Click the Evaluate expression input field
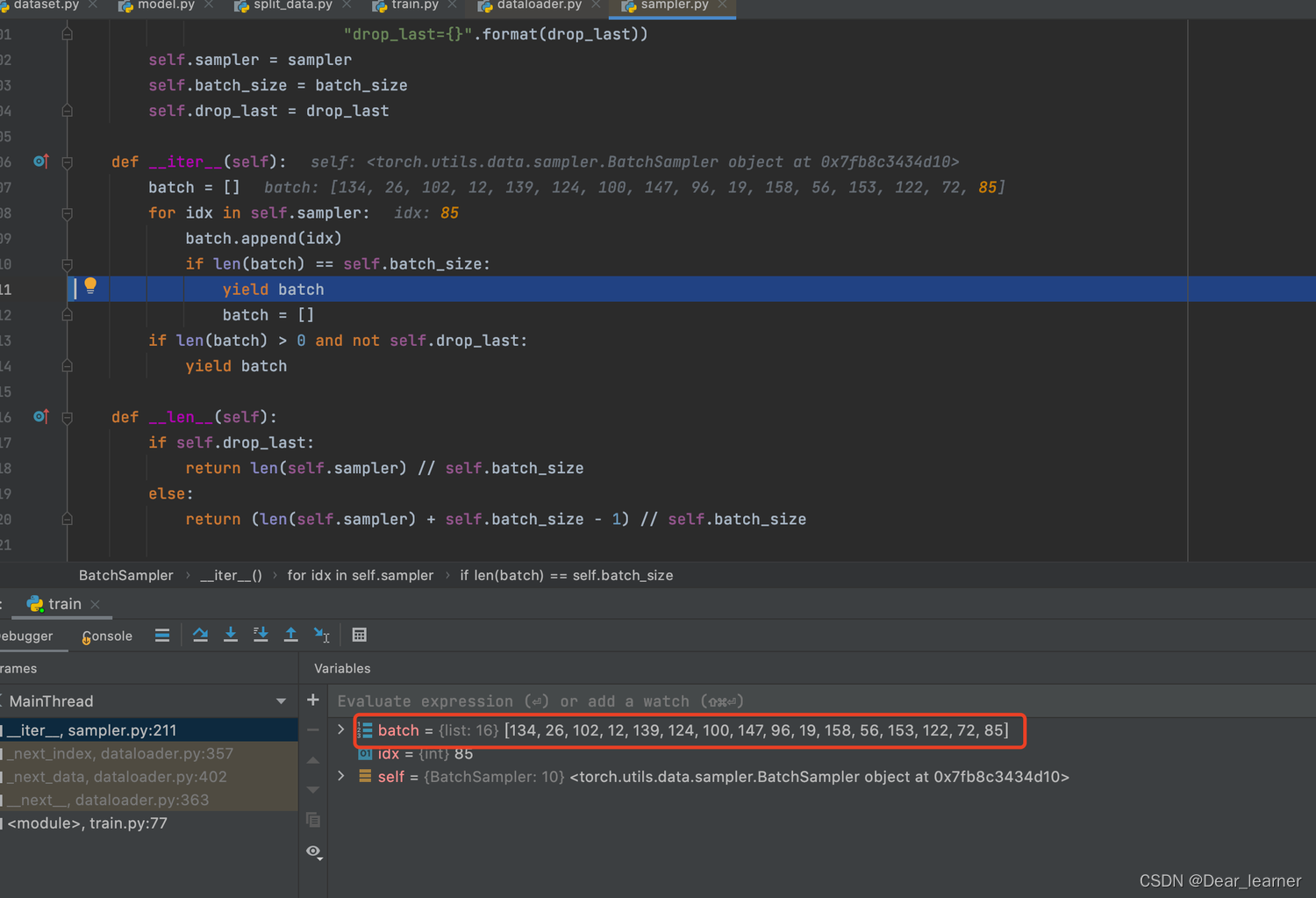The height and width of the screenshot is (898, 1316). (x=822, y=700)
